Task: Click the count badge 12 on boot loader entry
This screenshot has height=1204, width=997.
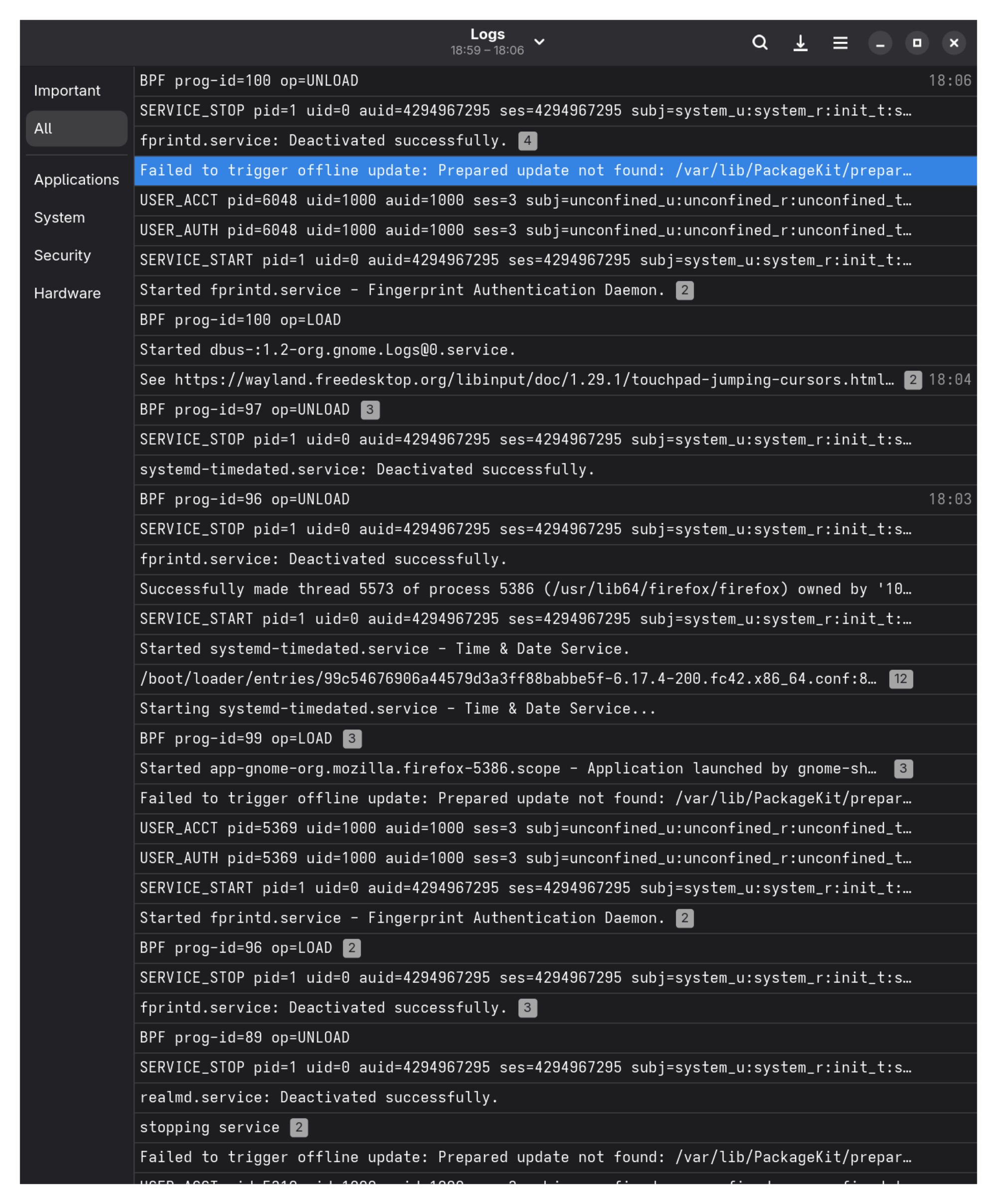Action: pos(901,679)
